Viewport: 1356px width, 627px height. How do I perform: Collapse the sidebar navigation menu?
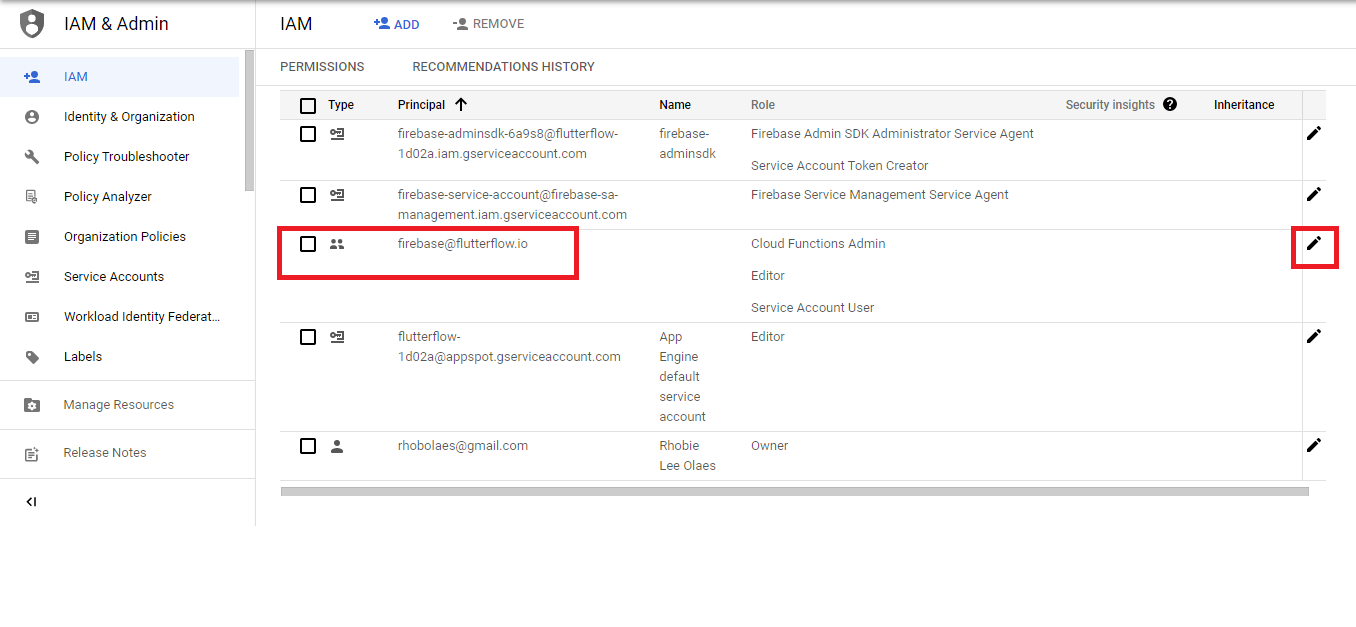coord(31,502)
